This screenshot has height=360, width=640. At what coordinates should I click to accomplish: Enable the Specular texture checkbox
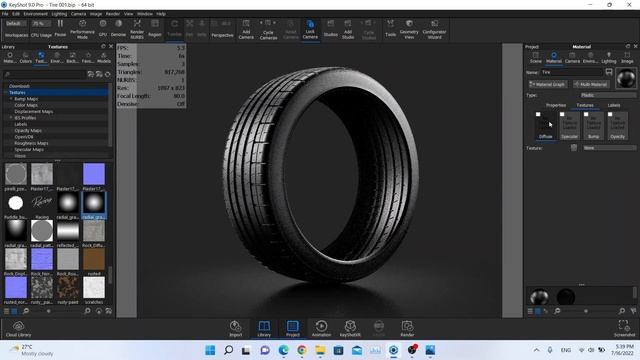coord(562,114)
